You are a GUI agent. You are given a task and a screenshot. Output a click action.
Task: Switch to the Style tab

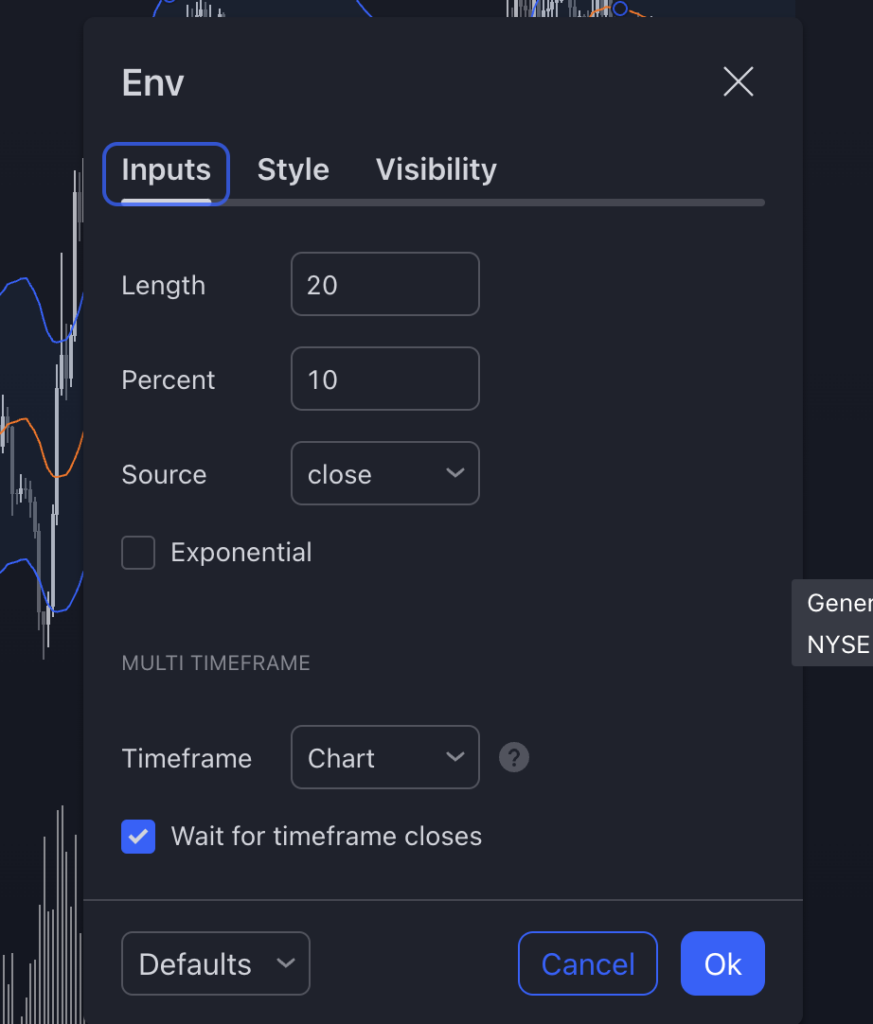(x=293, y=170)
